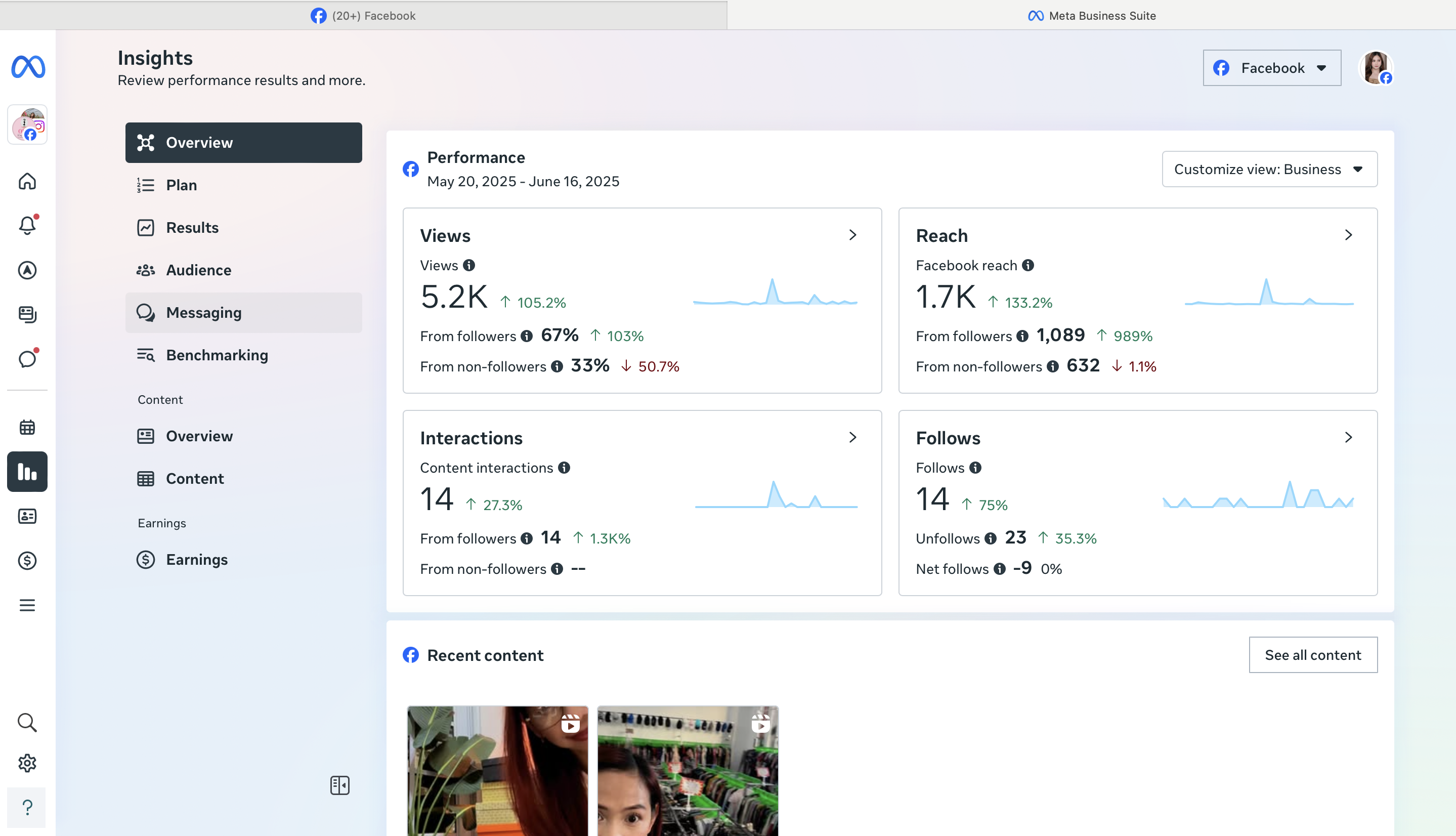This screenshot has height=836, width=1456.
Task: Open Inbox chat bubble icon
Action: point(27,359)
